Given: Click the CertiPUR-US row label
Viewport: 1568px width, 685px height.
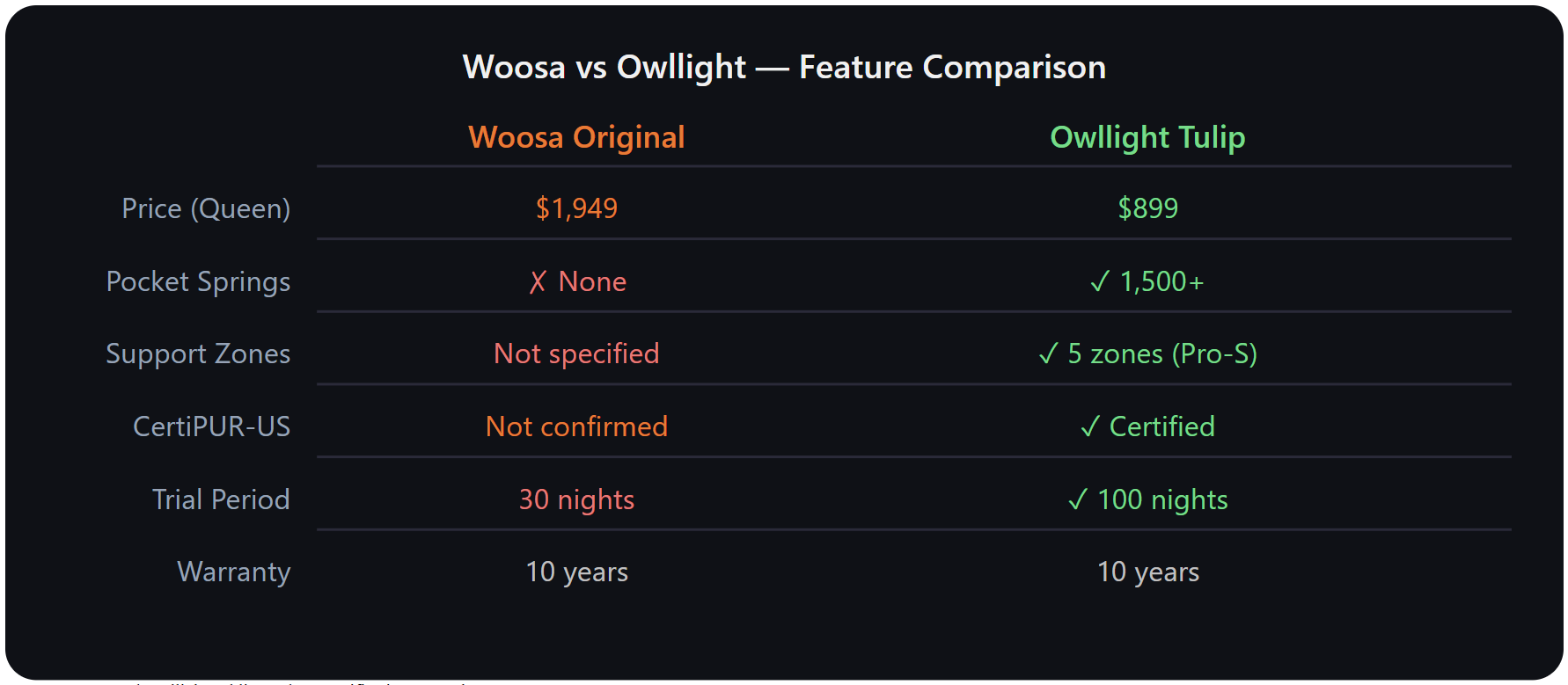Looking at the screenshot, I should tap(211, 427).
